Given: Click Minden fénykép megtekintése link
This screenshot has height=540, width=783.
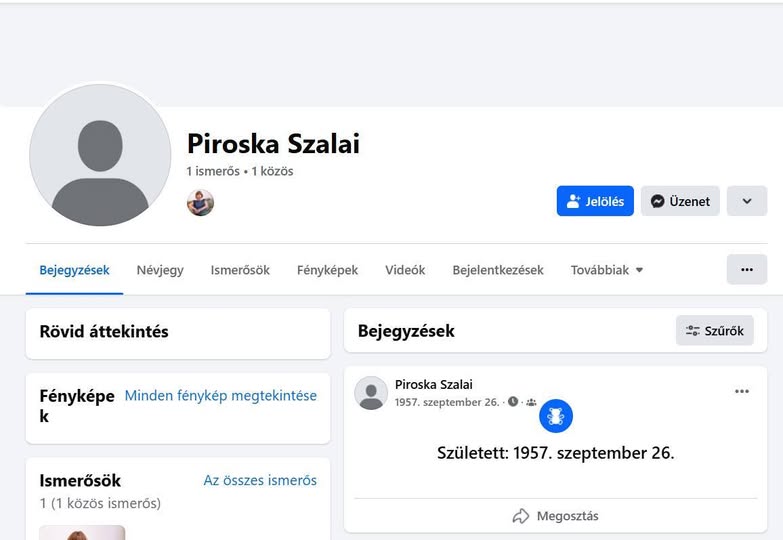Looking at the screenshot, I should click(x=220, y=396).
